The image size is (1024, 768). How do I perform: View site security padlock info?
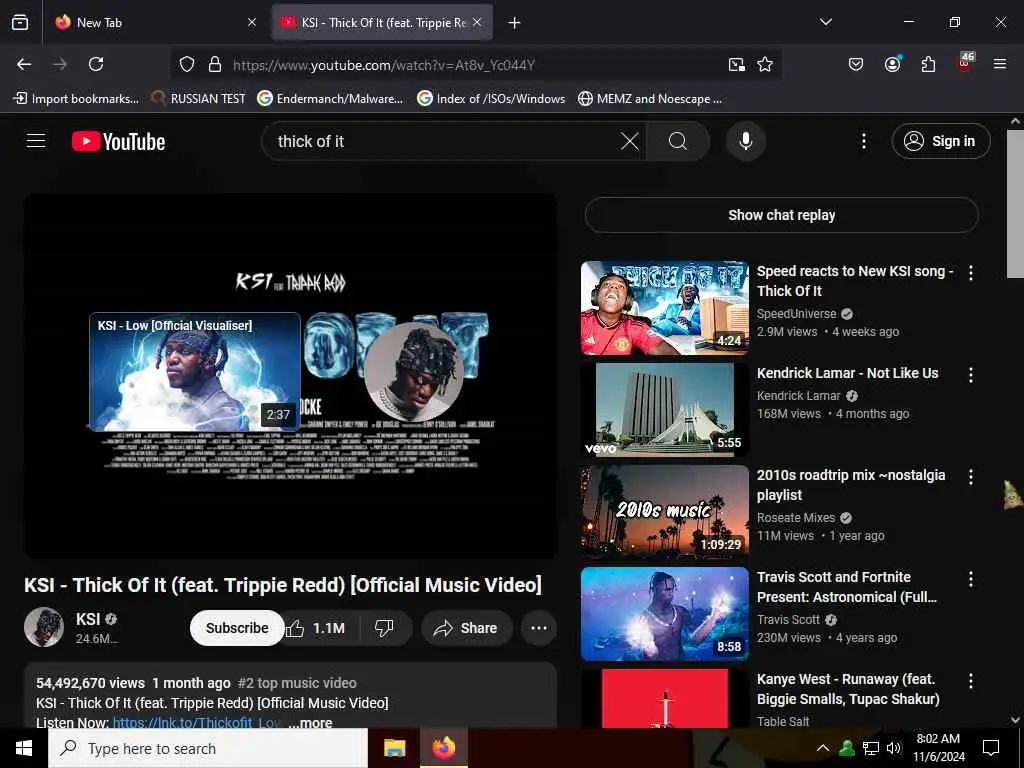[215, 64]
